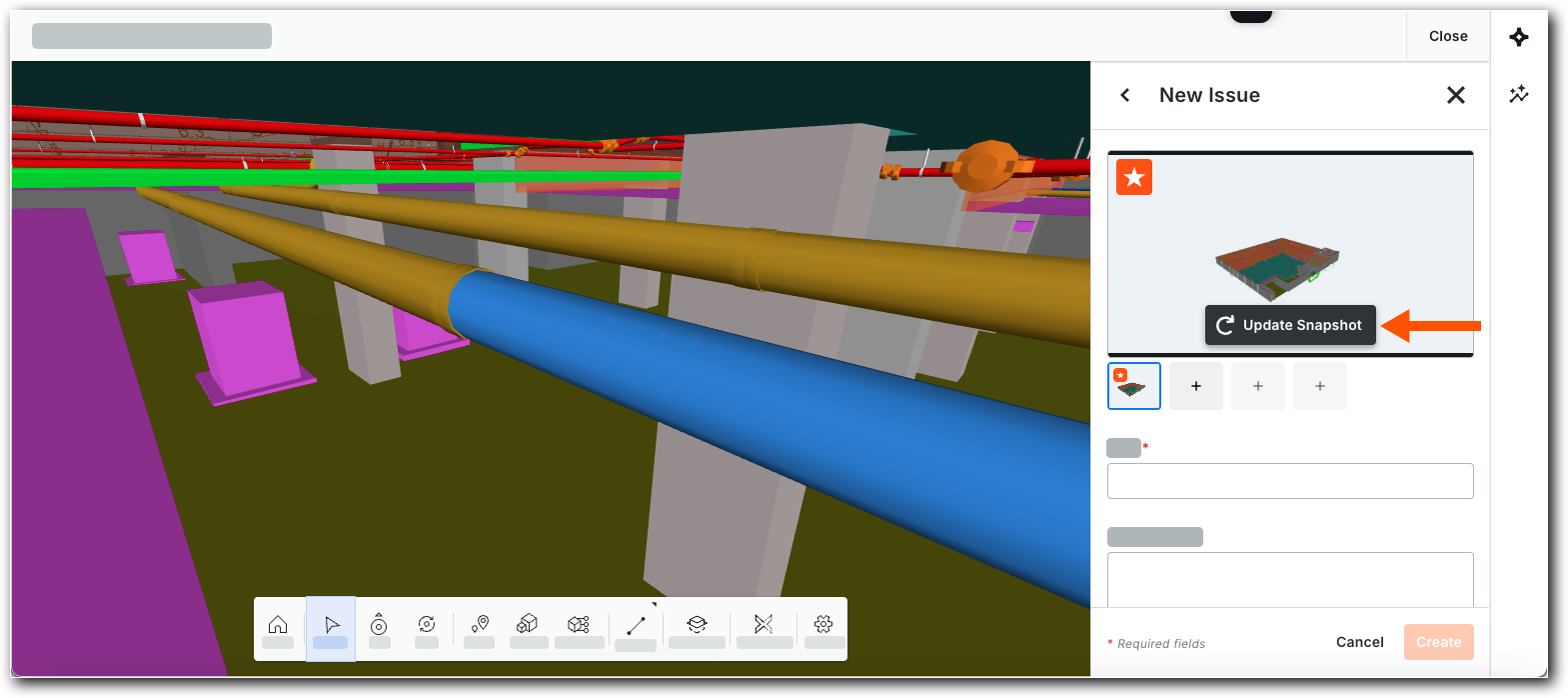Click the large snapshot preview image
1568x698 pixels.
[x=1290, y=254]
